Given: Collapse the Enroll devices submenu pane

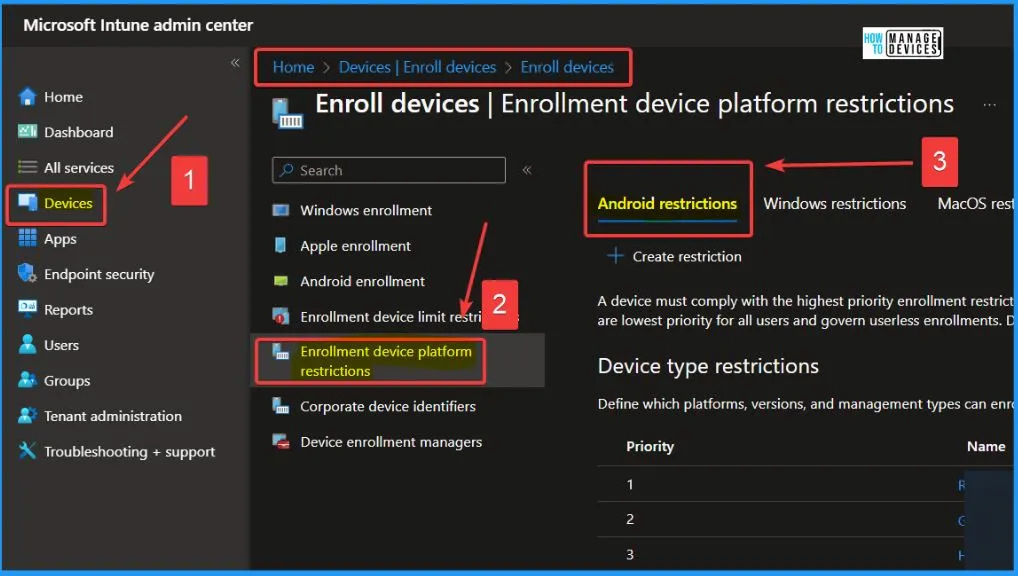Looking at the screenshot, I should [x=527, y=170].
